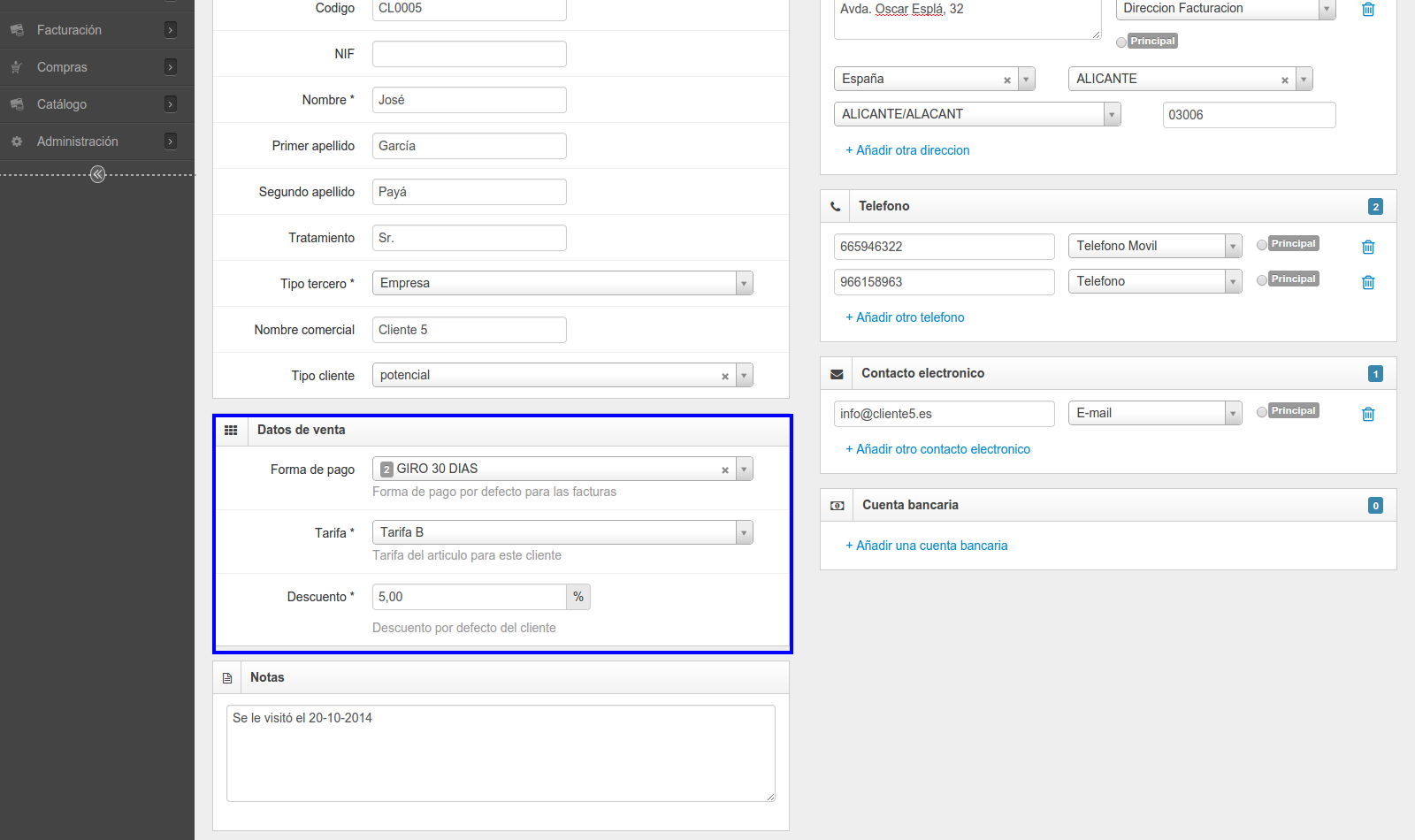The image size is (1415, 840).
Task: Open the Tarifa B dropdown
Action: pos(562,532)
